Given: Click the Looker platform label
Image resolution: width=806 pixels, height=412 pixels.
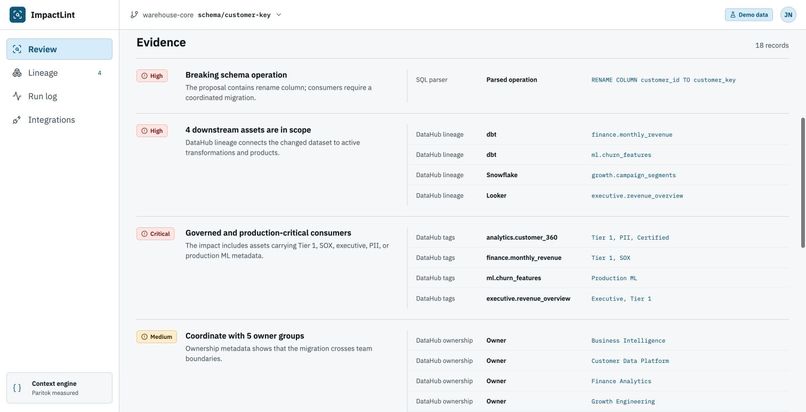Looking at the screenshot, I should tap(496, 196).
